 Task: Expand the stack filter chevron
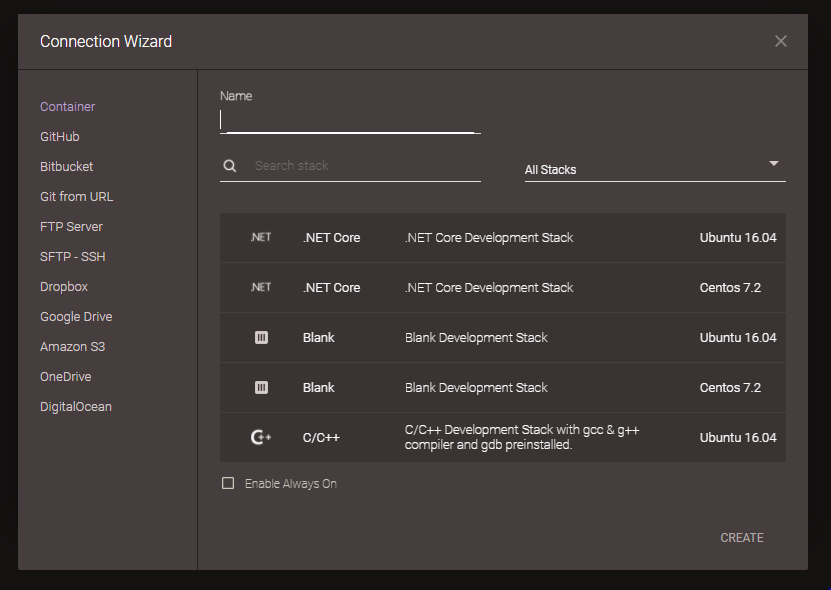click(x=773, y=163)
